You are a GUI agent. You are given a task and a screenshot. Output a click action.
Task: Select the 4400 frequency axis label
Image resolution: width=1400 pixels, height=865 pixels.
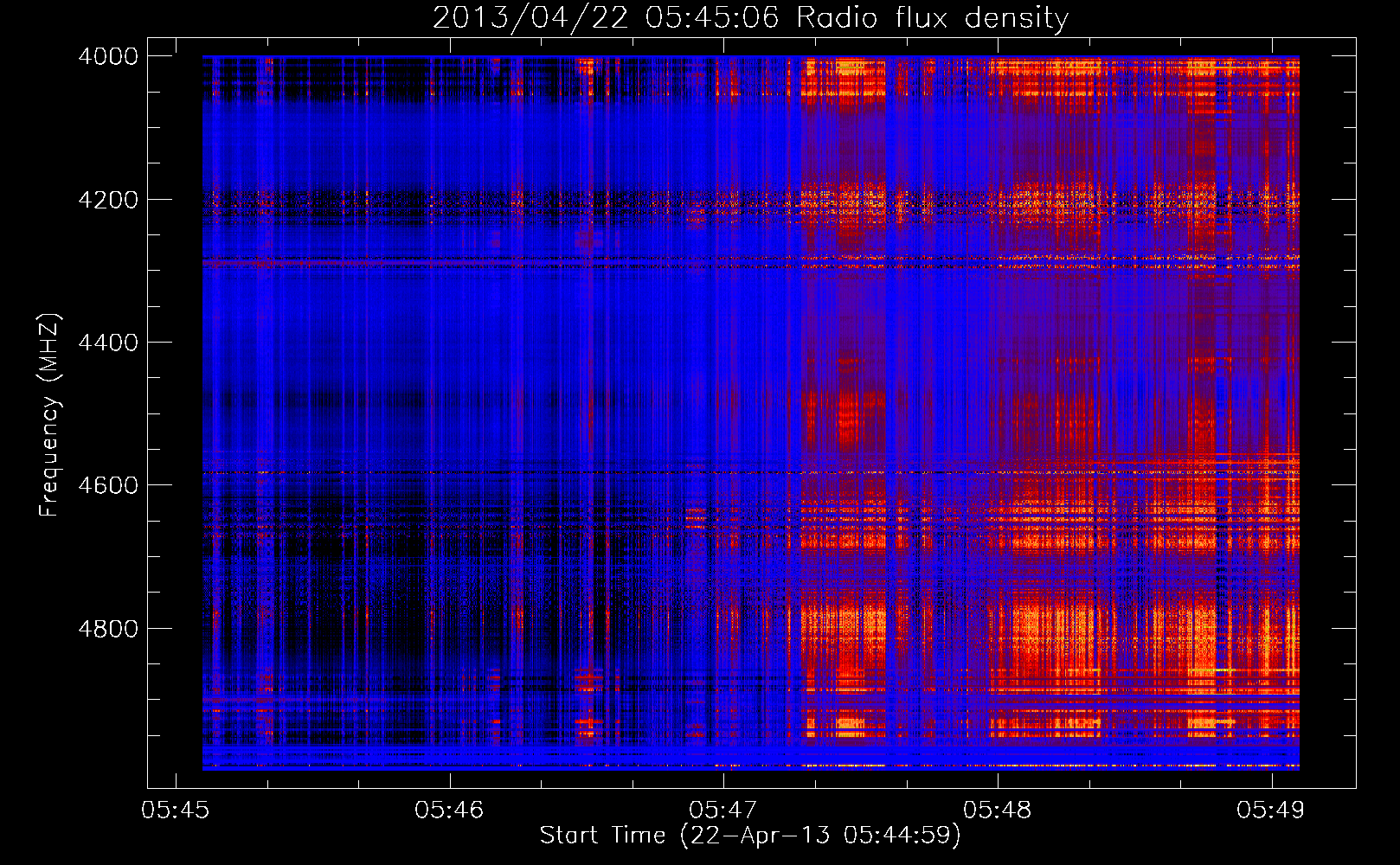[x=108, y=343]
